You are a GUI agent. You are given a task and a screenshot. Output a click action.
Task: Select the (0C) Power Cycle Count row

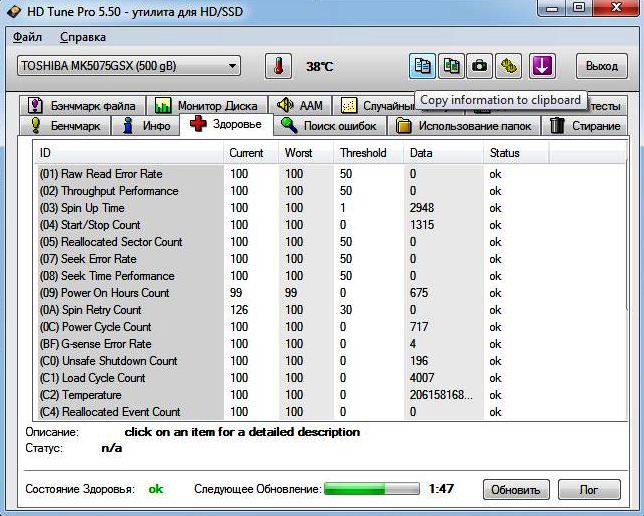point(331,327)
